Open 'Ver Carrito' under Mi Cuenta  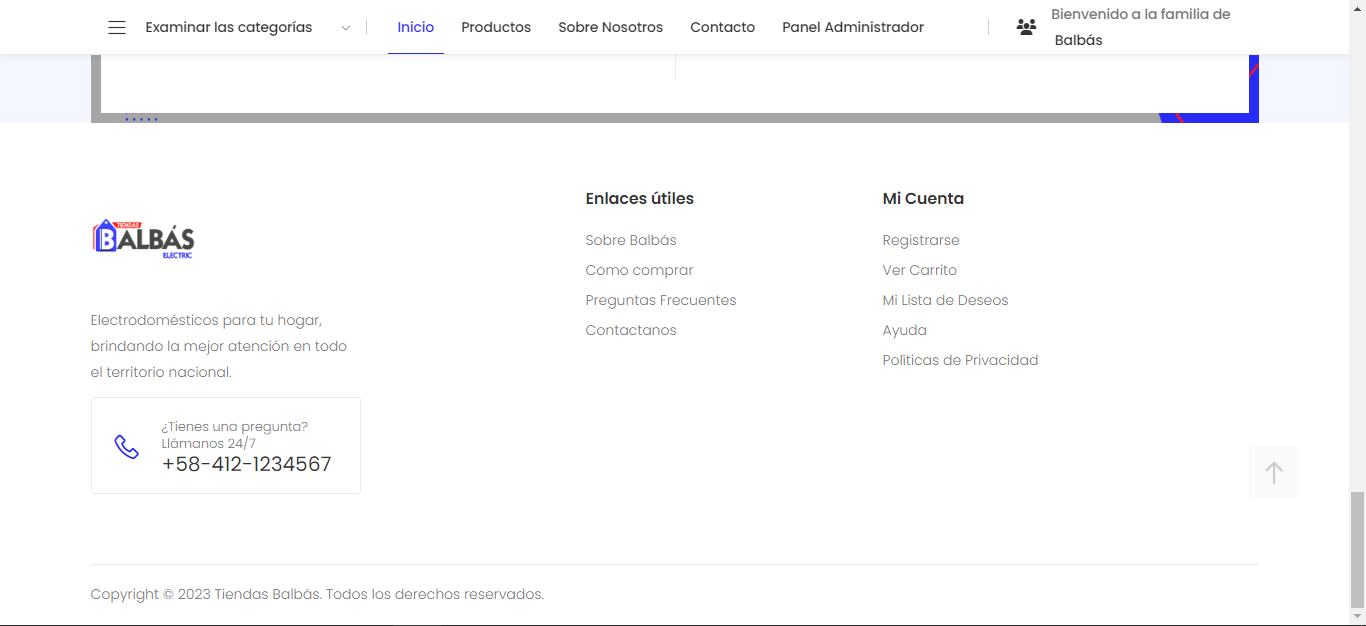[919, 270]
